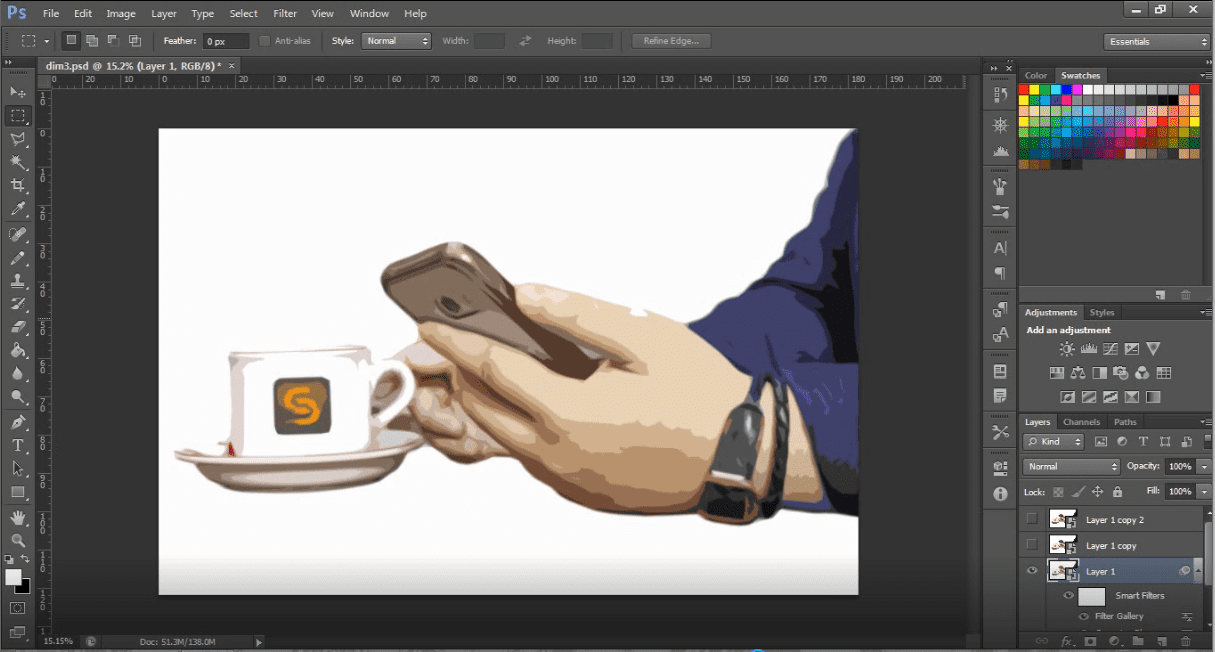Pick the Eyedropper tool
Screen dimensions: 1215x652
(18, 209)
